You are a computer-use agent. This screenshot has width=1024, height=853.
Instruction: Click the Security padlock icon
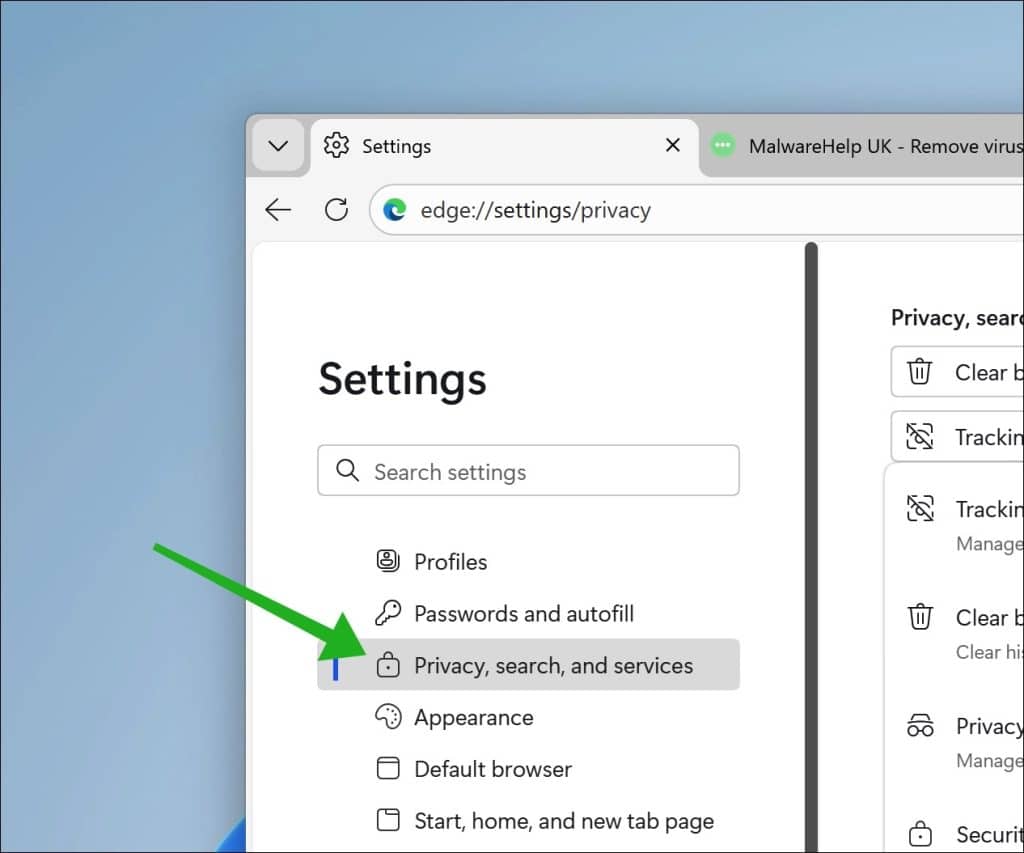point(919,833)
